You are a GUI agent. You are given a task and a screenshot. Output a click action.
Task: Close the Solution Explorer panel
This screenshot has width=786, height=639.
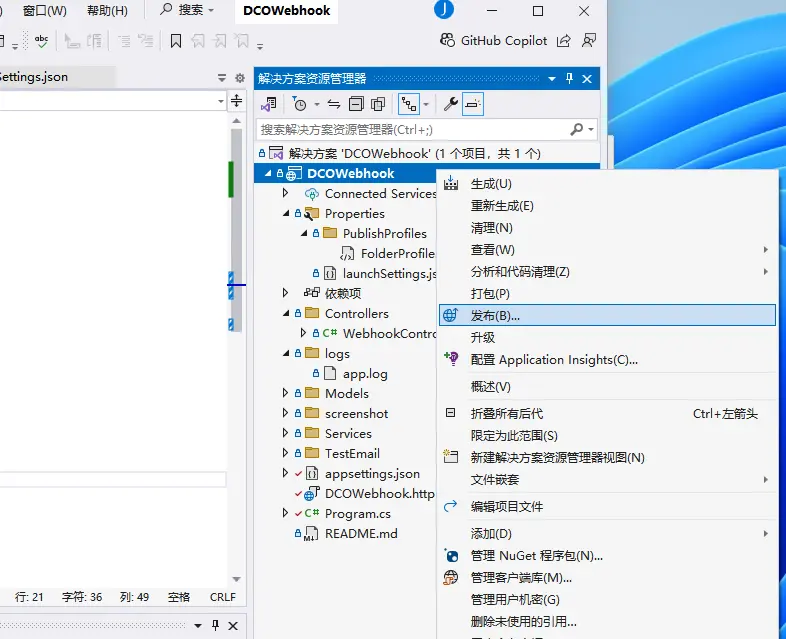click(587, 79)
